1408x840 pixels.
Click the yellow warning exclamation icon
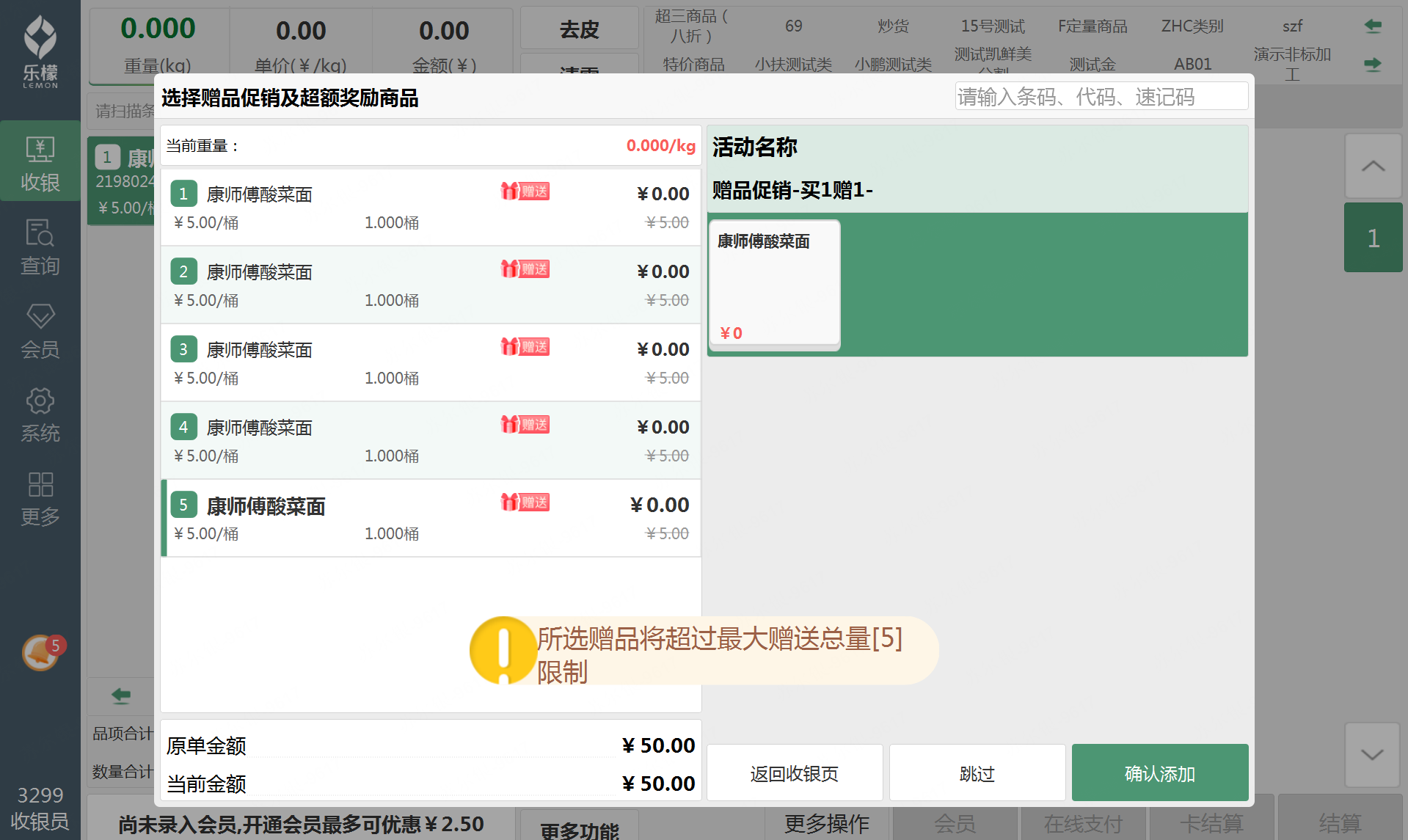coord(503,650)
